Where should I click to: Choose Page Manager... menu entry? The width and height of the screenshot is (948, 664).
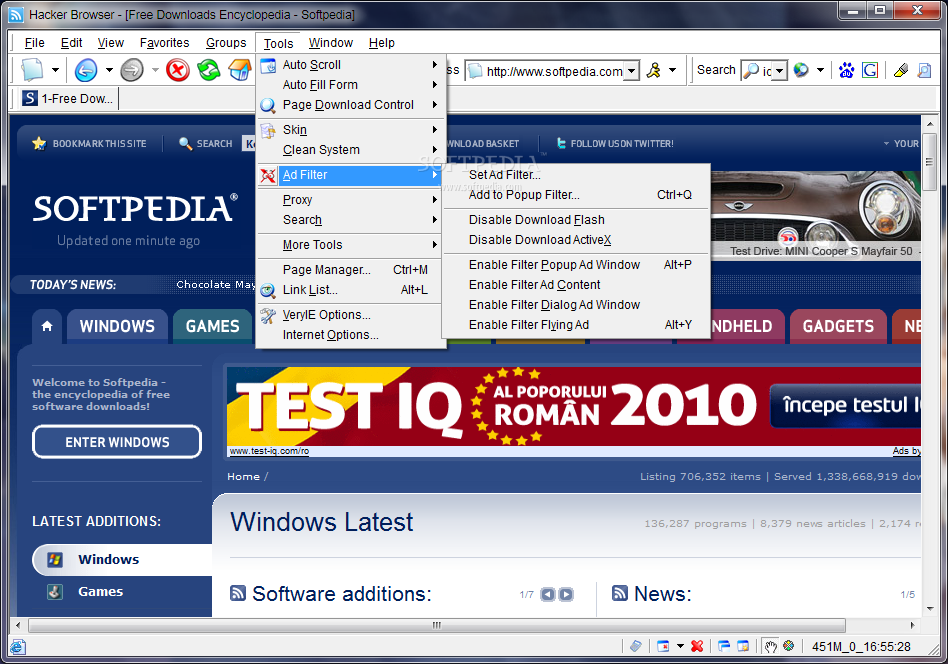(350, 270)
